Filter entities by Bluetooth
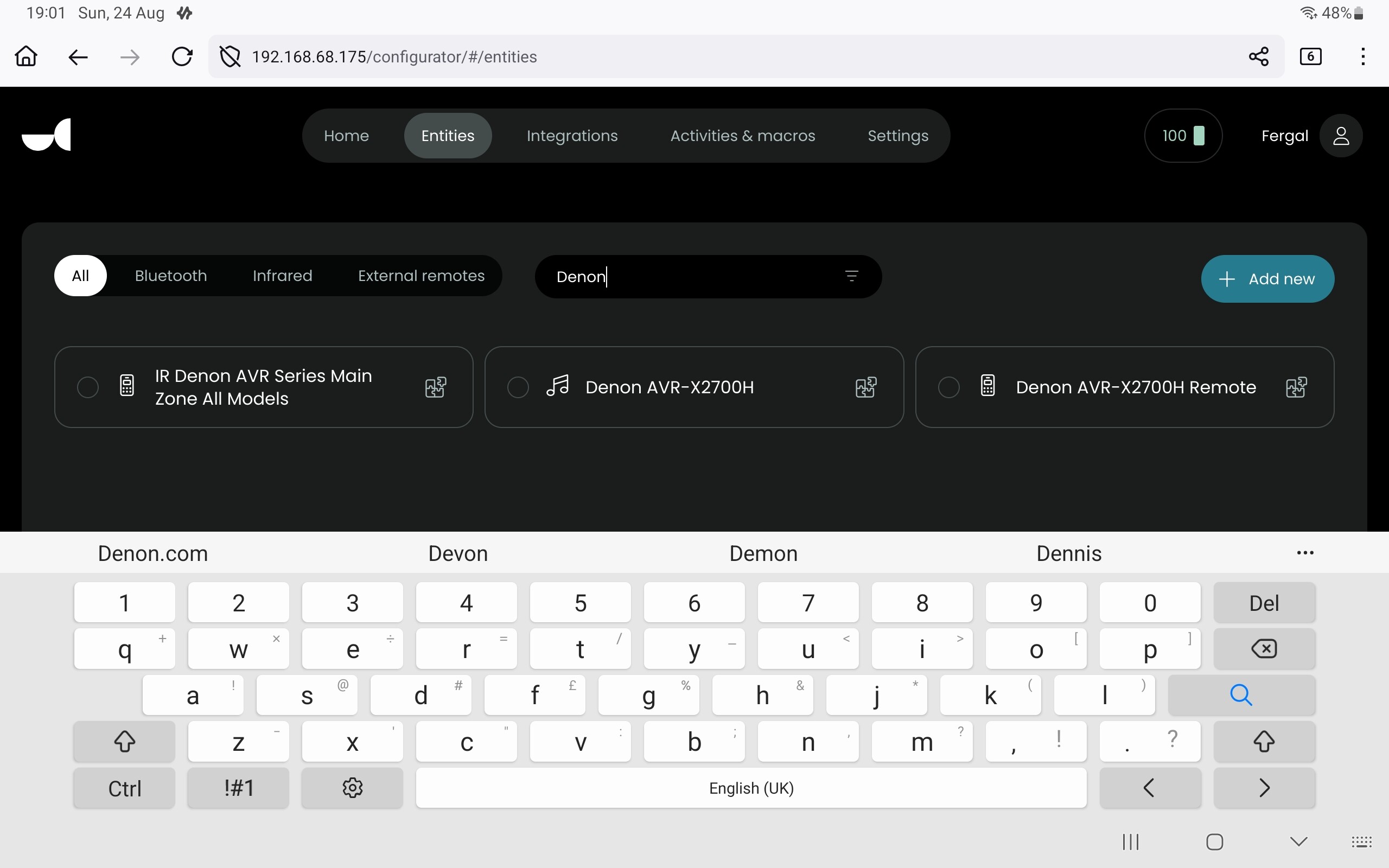Viewport: 1389px width, 868px height. click(x=170, y=276)
